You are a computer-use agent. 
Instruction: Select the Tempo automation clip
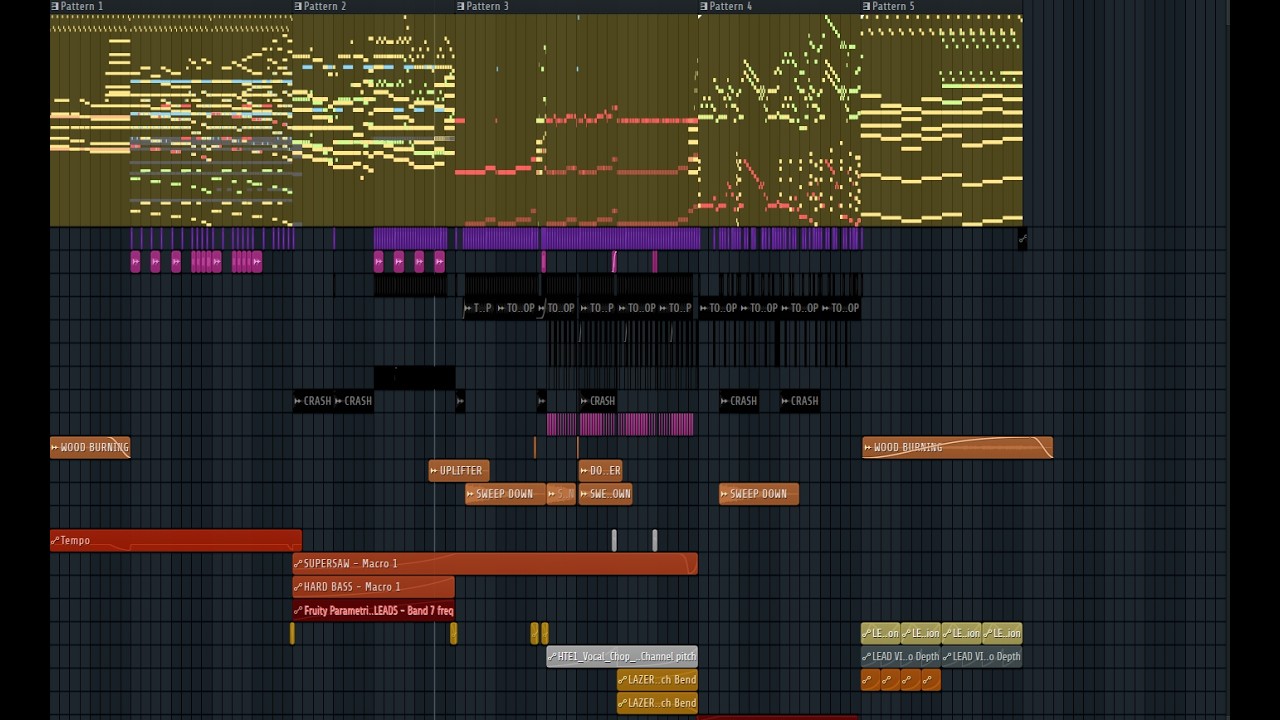tap(176, 540)
